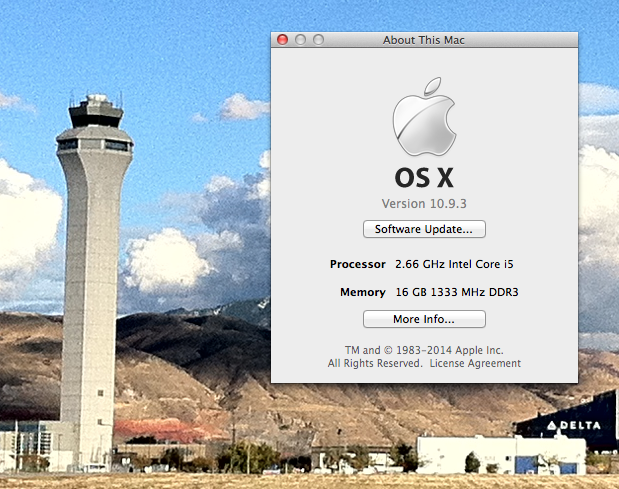Close the About This Mac window
The width and height of the screenshot is (619, 489).
click(282, 39)
